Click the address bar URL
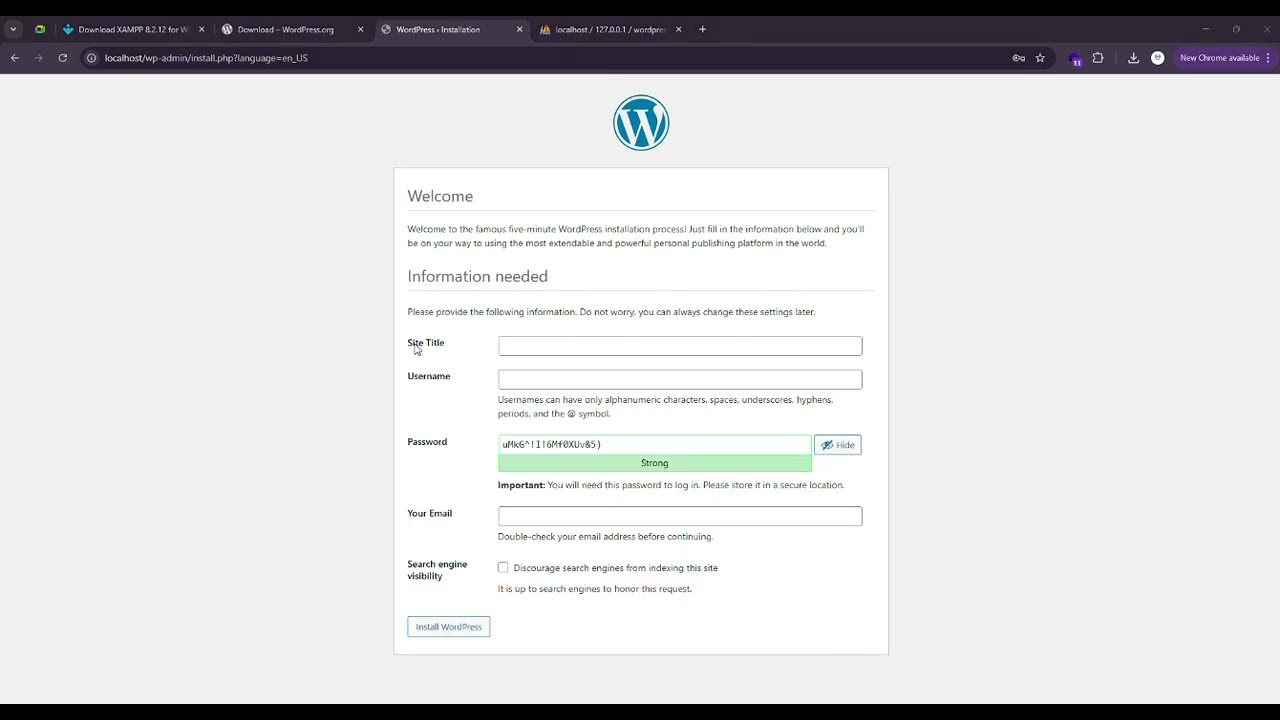Screen dimensions: 1280x720 [x=206, y=58]
